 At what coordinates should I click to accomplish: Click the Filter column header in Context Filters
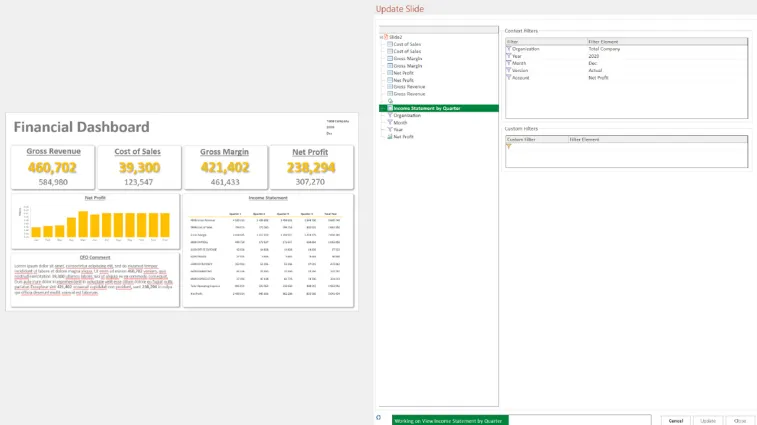click(x=546, y=42)
